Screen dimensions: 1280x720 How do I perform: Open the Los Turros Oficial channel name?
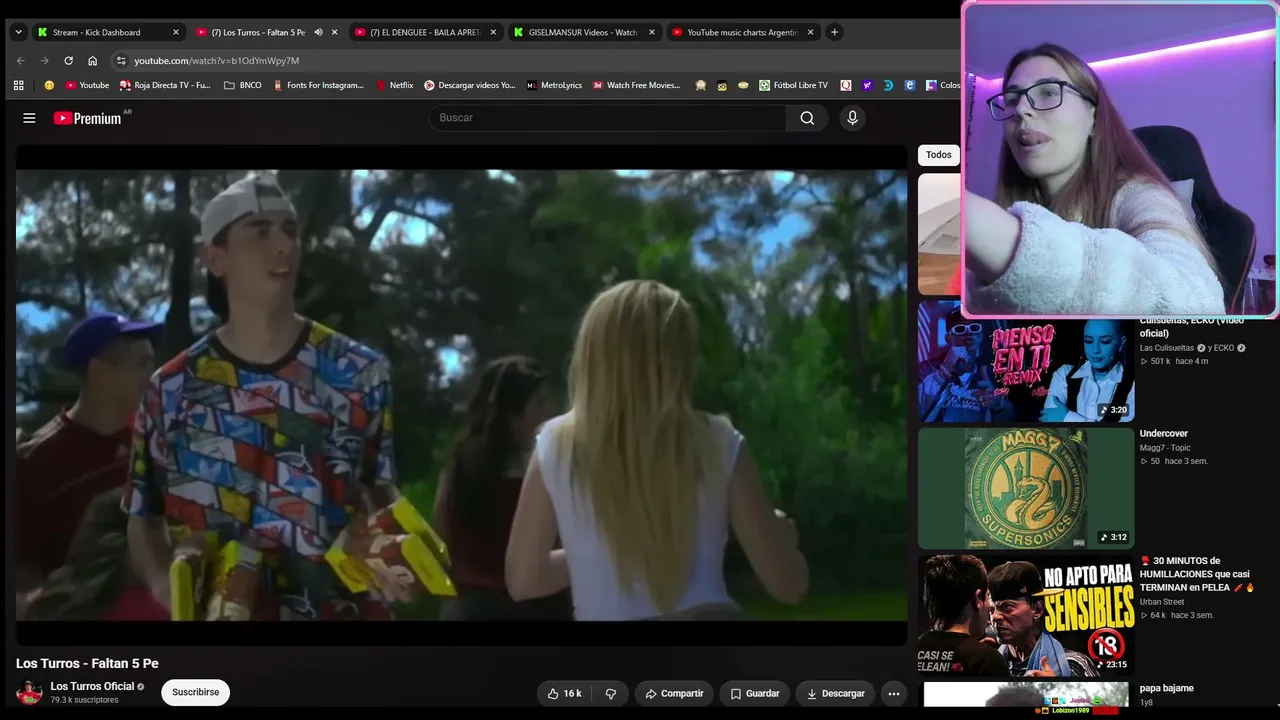(92, 686)
